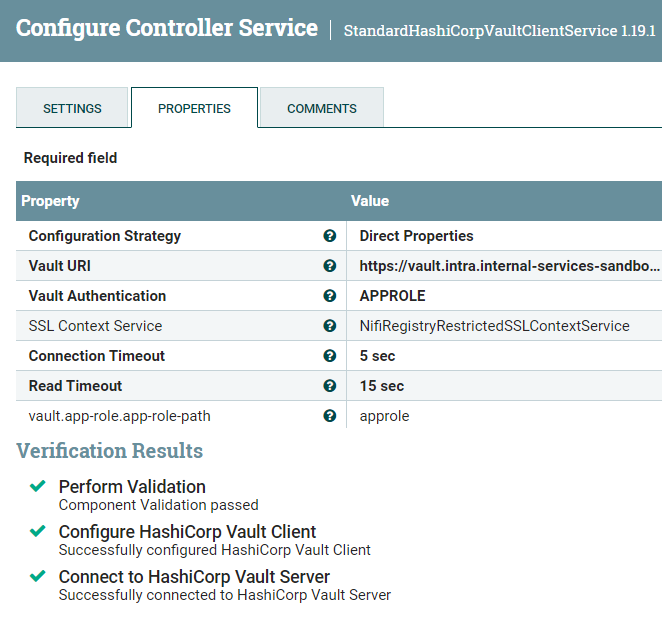This screenshot has width=662, height=640.
Task: Open Connection Timeout help icon
Action: (330, 355)
